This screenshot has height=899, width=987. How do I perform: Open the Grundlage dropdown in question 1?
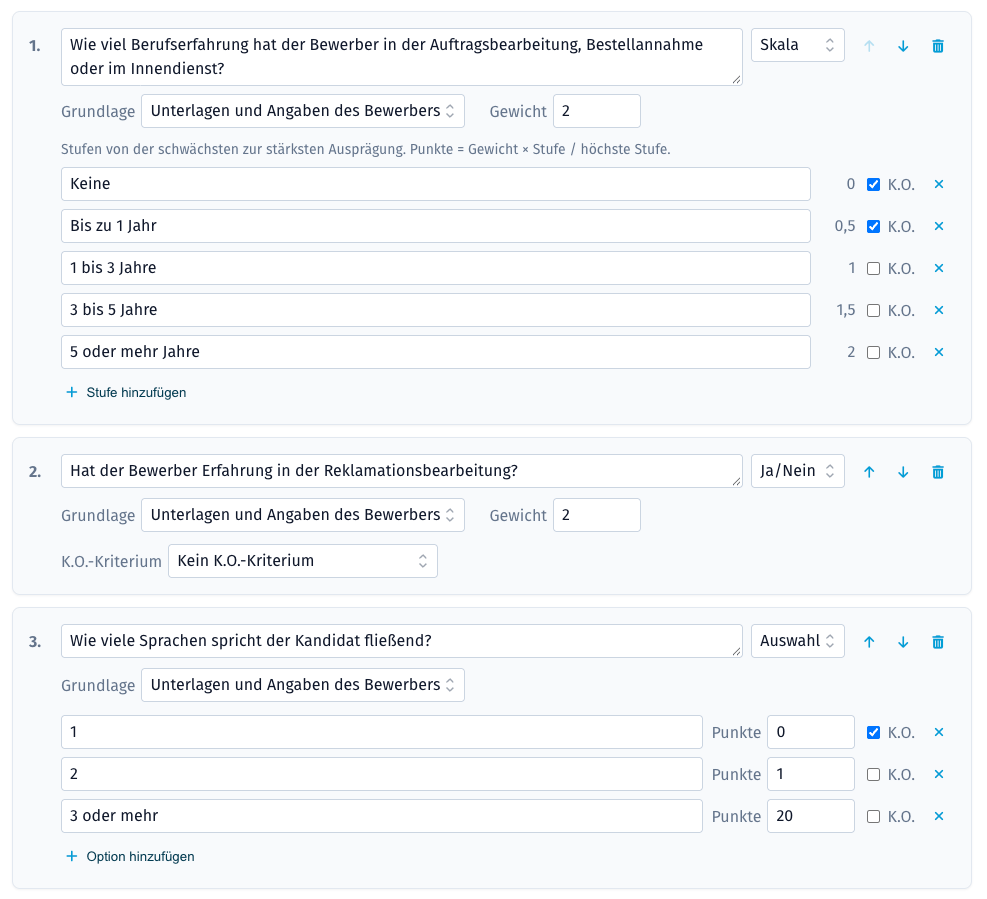303,111
